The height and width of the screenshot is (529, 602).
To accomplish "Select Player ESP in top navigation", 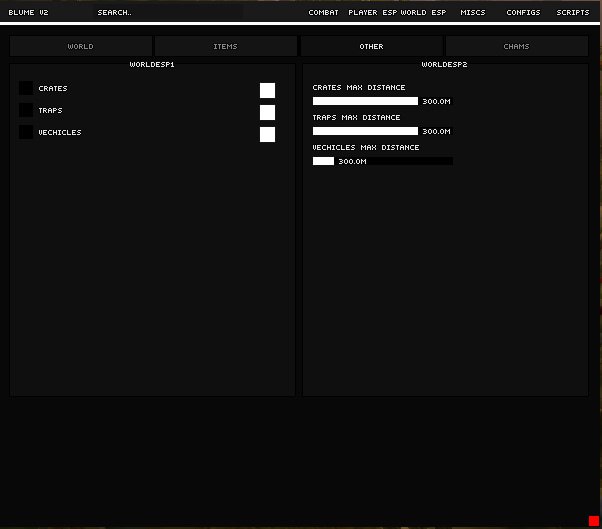I will tap(372, 12).
